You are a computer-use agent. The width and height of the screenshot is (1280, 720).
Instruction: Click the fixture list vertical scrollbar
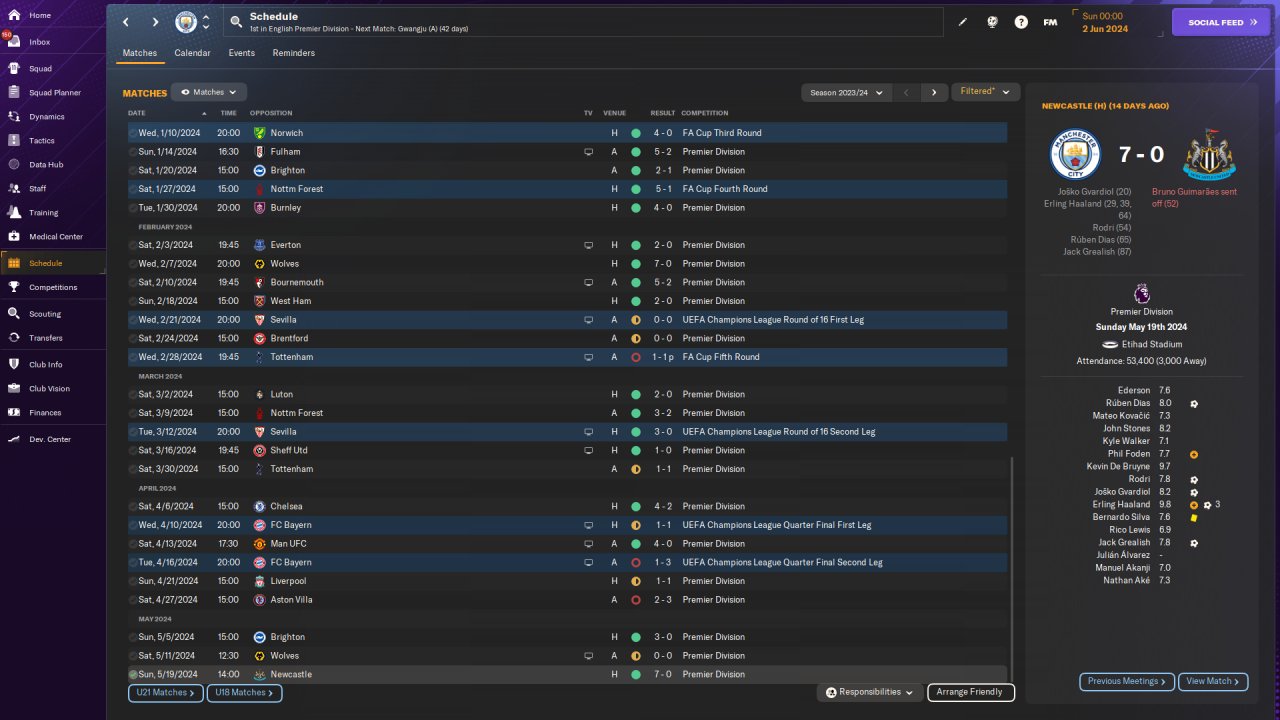(x=1012, y=570)
